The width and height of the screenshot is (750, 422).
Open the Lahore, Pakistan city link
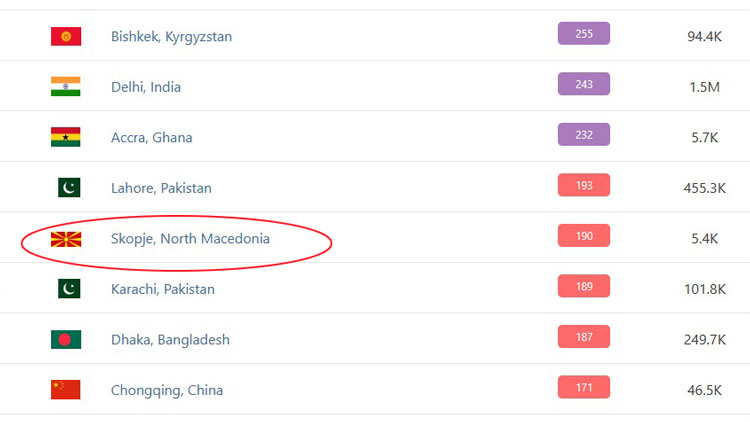(161, 188)
